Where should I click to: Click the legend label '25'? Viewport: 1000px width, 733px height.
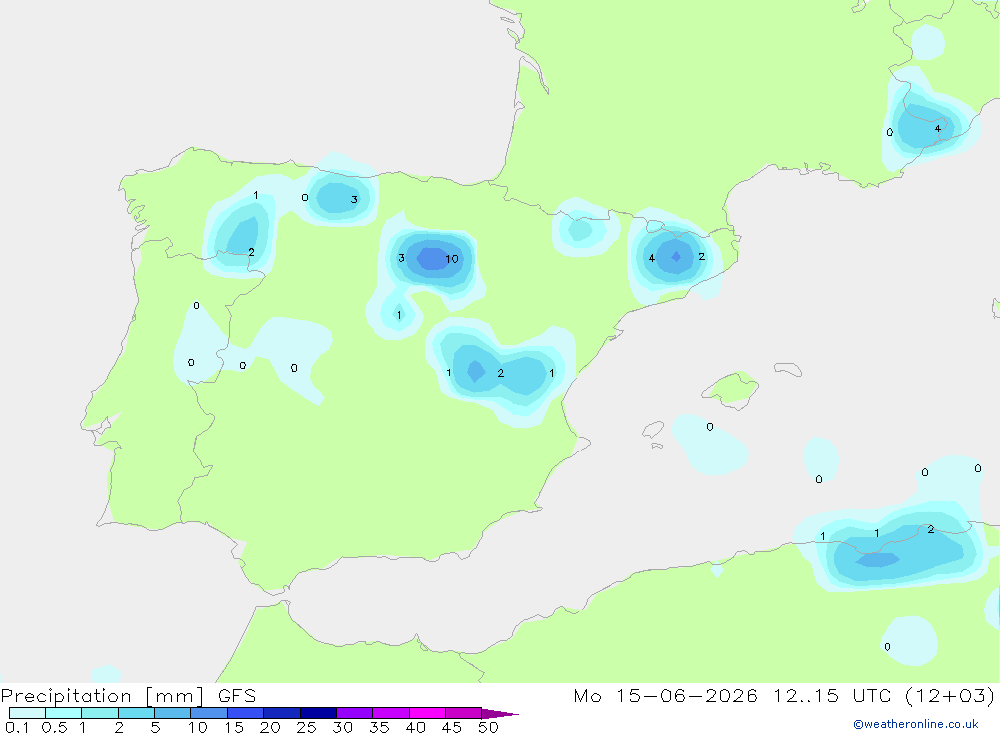tap(306, 727)
